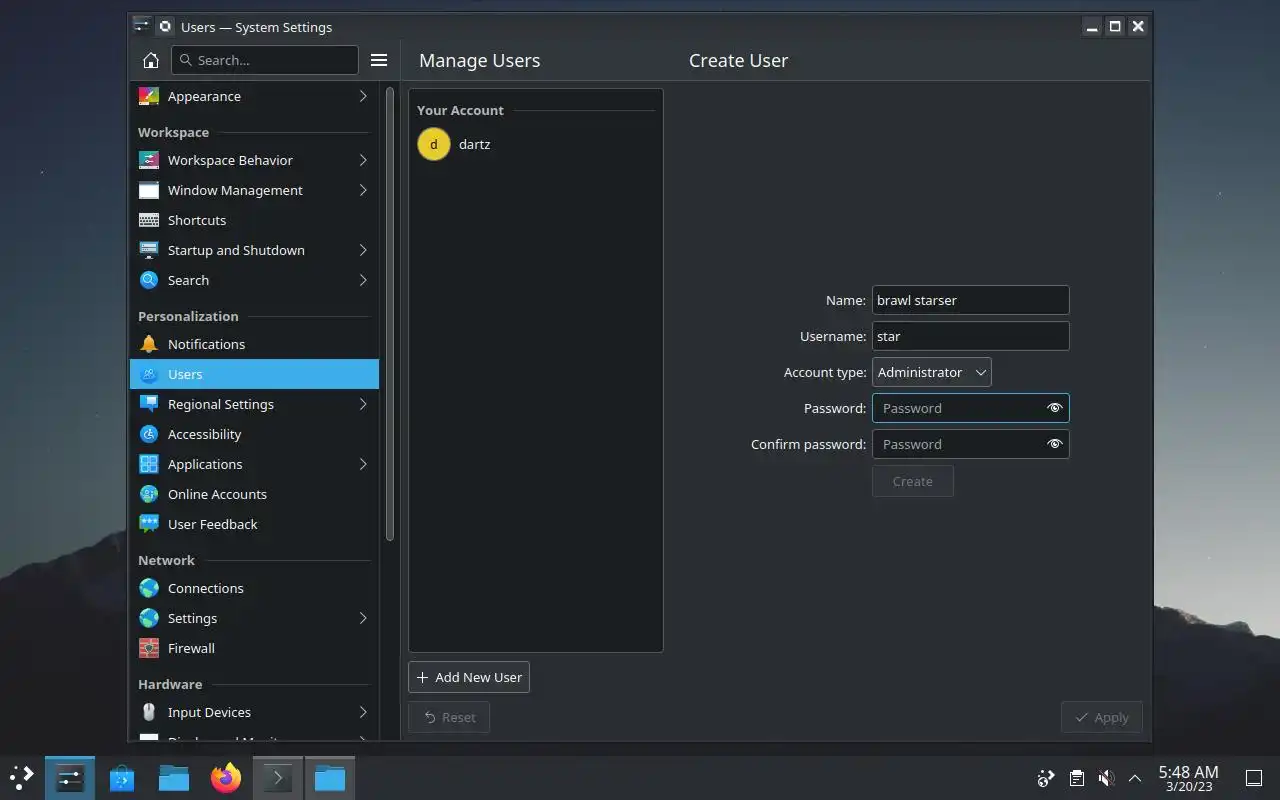Expand Input Devices chevron
Image resolution: width=1280 pixels, height=800 pixels.
coord(363,712)
